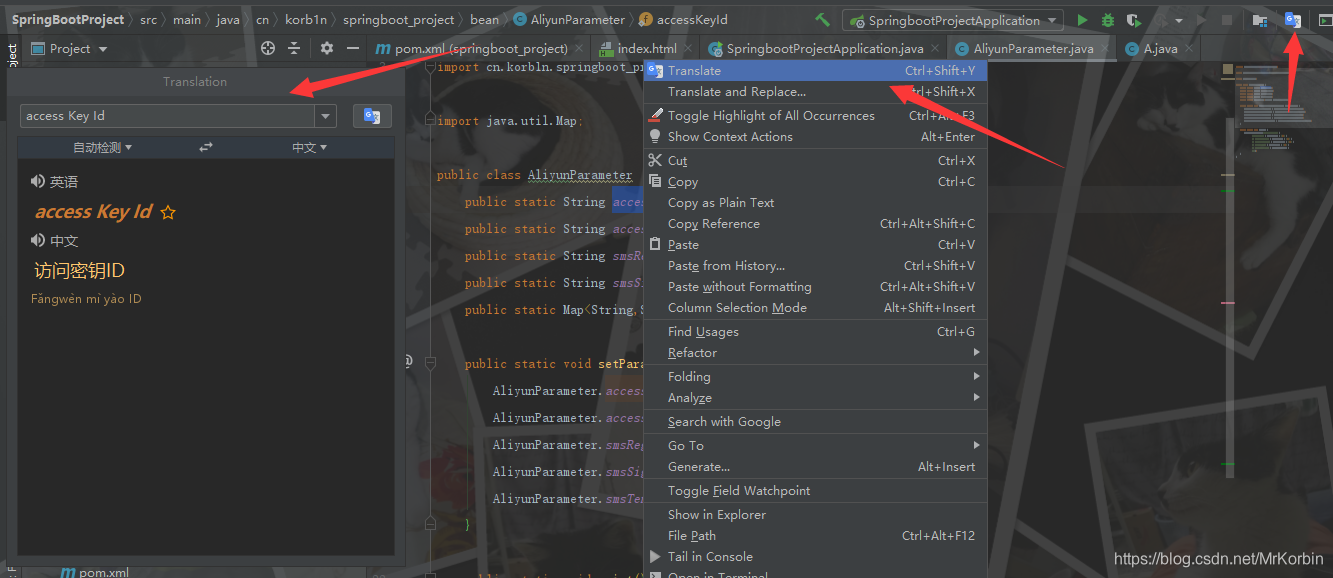Choose Paste from History...
1333x578 pixels.
815,265
